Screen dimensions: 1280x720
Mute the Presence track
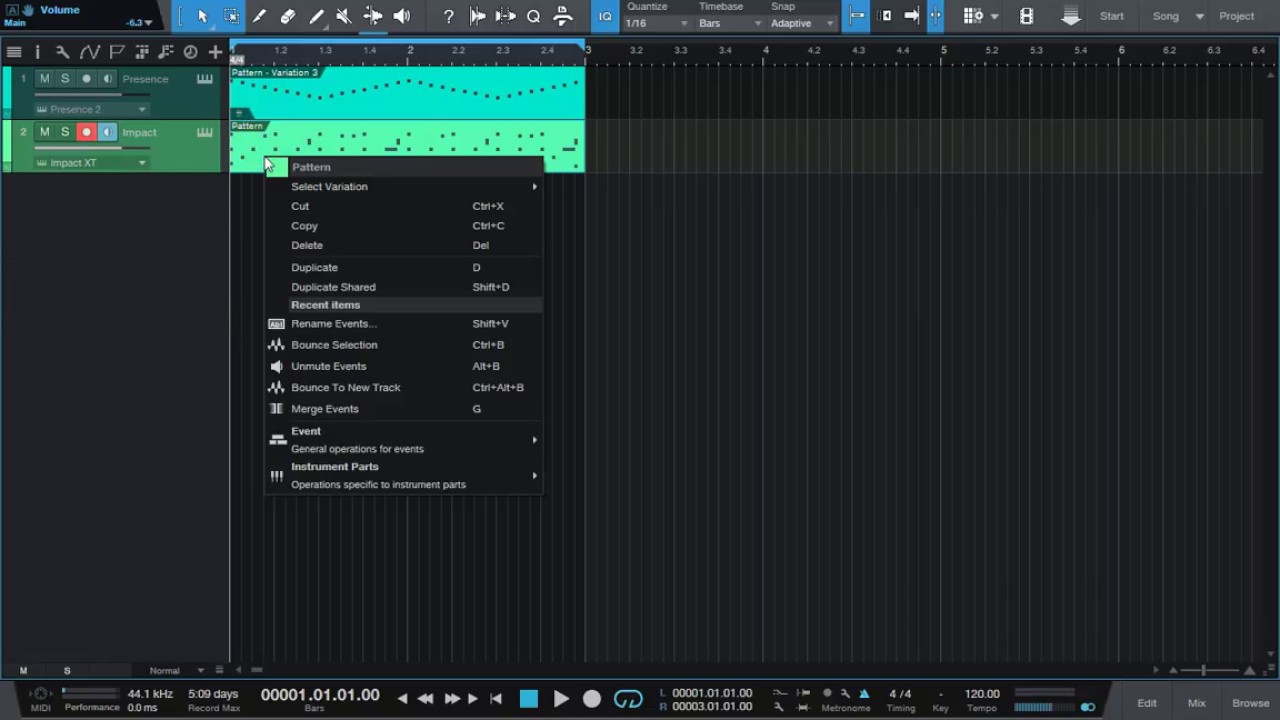44,79
